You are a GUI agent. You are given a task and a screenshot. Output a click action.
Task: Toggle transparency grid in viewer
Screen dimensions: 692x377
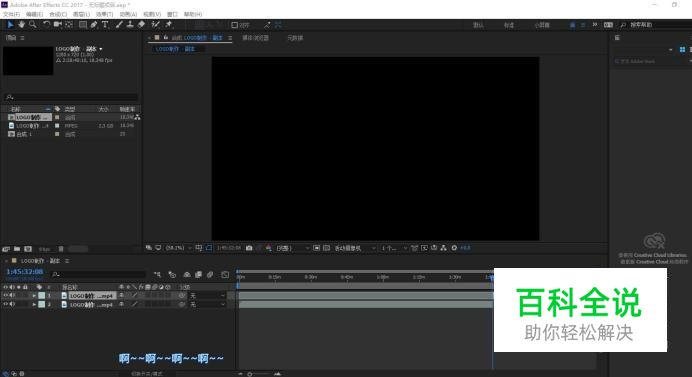(x=326, y=248)
